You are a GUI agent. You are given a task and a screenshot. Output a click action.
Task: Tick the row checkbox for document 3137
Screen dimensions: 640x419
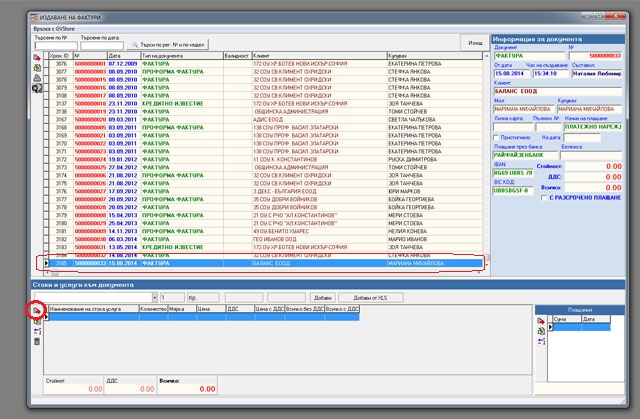(46, 104)
